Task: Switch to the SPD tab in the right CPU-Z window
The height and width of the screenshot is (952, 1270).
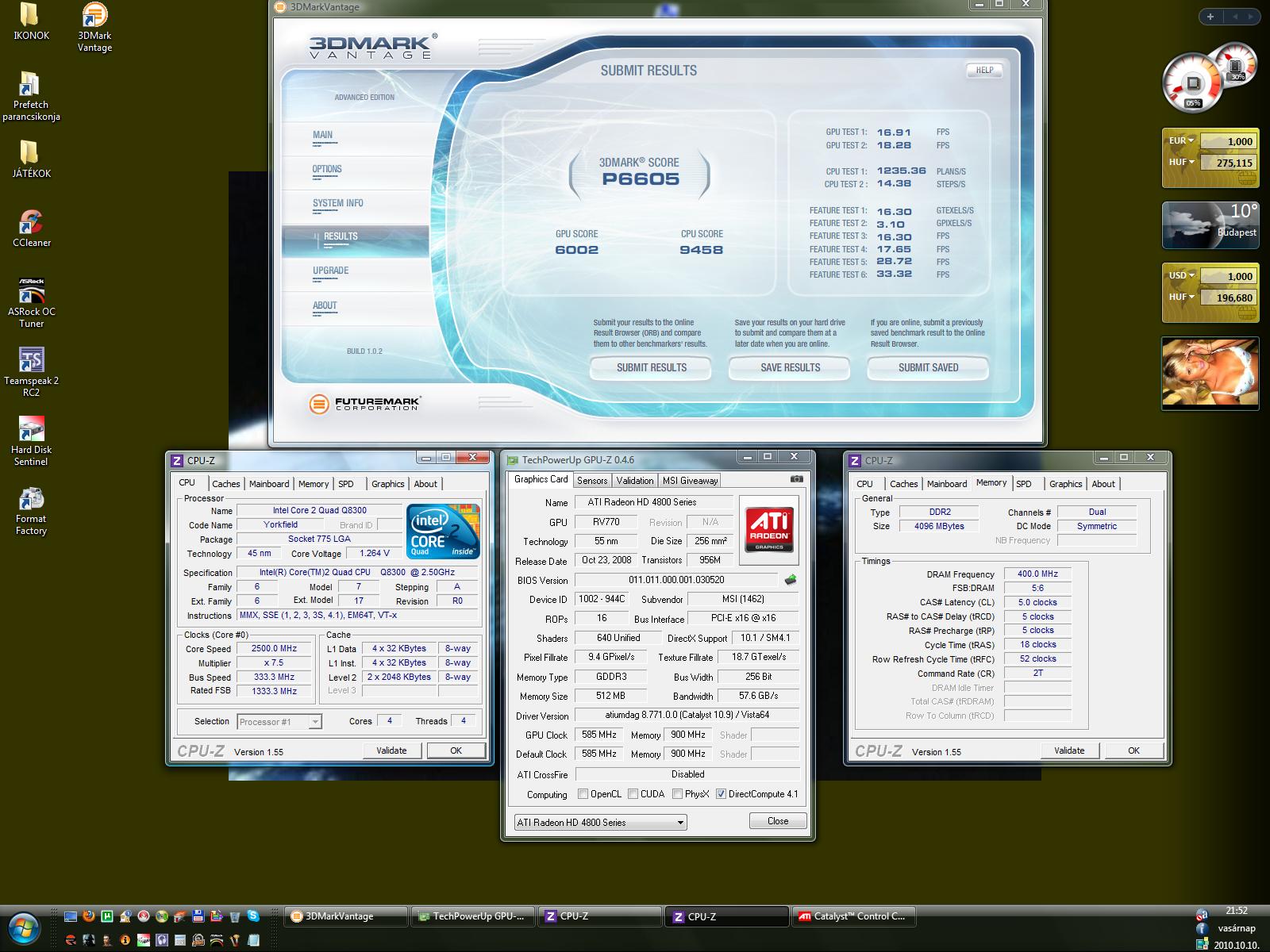Action: pos(1024,484)
